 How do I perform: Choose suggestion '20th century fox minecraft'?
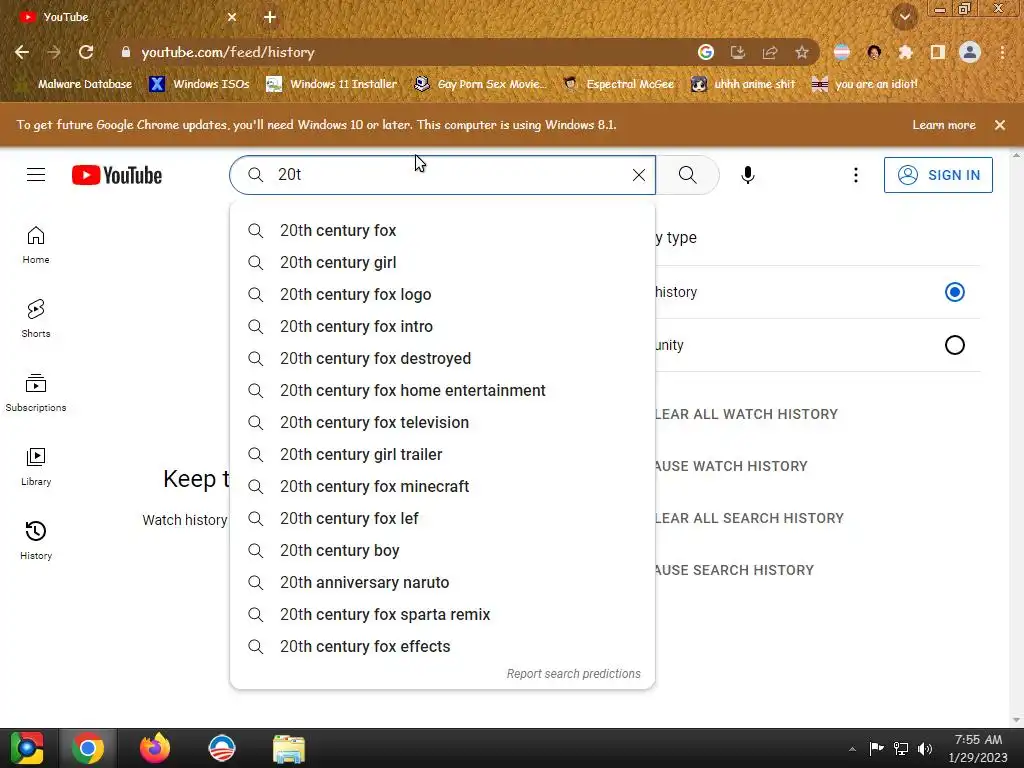point(442,487)
